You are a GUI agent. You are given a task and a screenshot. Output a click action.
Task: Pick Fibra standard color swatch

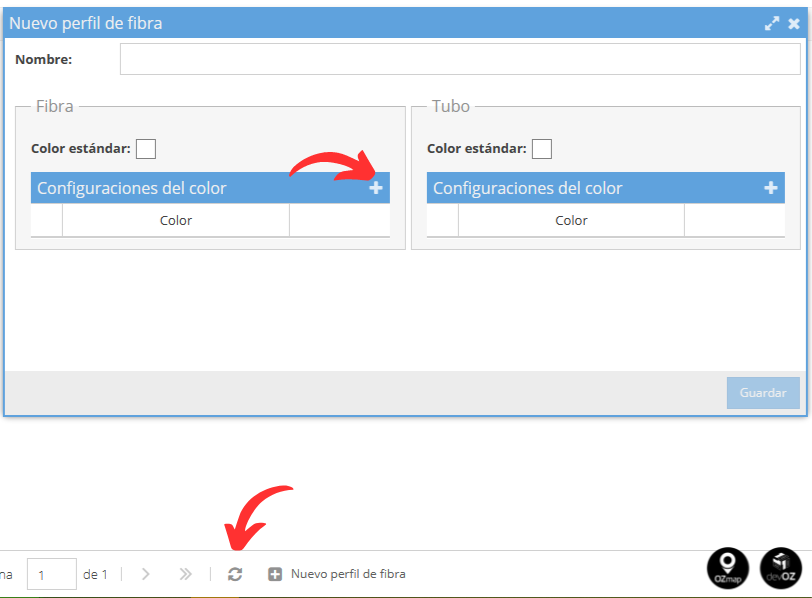click(x=146, y=149)
